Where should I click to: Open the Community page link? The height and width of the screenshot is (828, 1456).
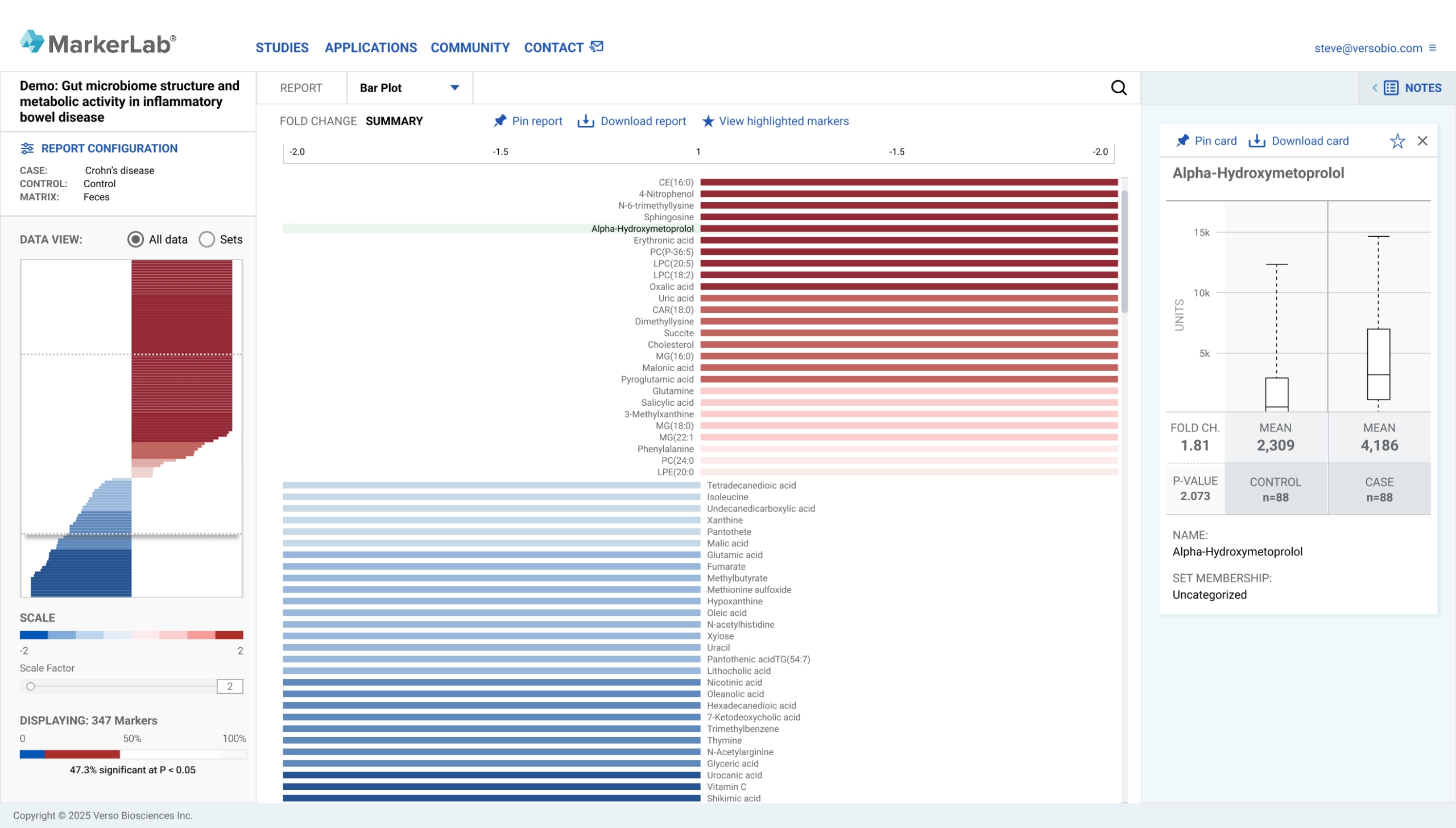(470, 48)
